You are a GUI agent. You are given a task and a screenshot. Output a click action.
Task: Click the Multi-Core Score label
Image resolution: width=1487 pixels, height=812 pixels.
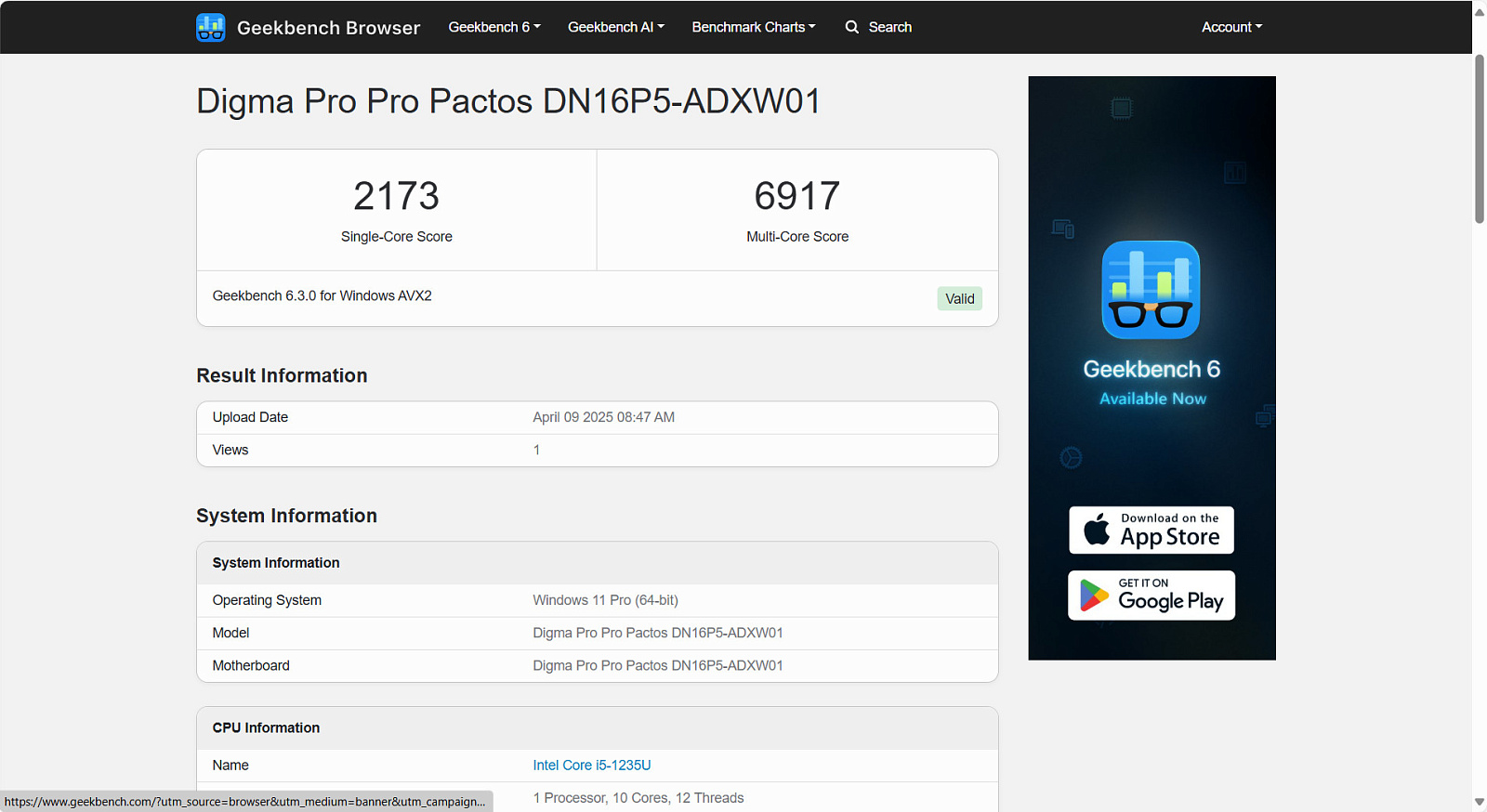point(797,237)
